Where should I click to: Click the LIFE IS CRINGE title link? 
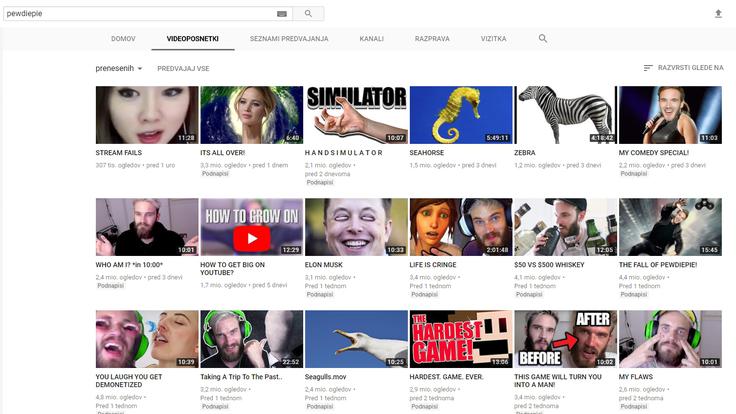(433, 265)
